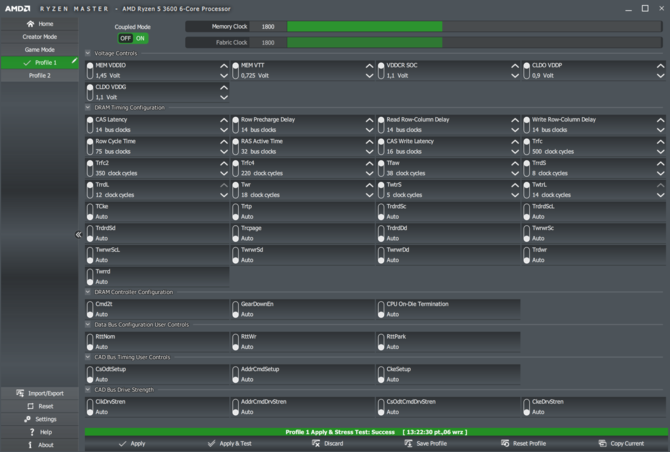Switch to Game Mode
670x452 pixels.
click(x=39, y=50)
